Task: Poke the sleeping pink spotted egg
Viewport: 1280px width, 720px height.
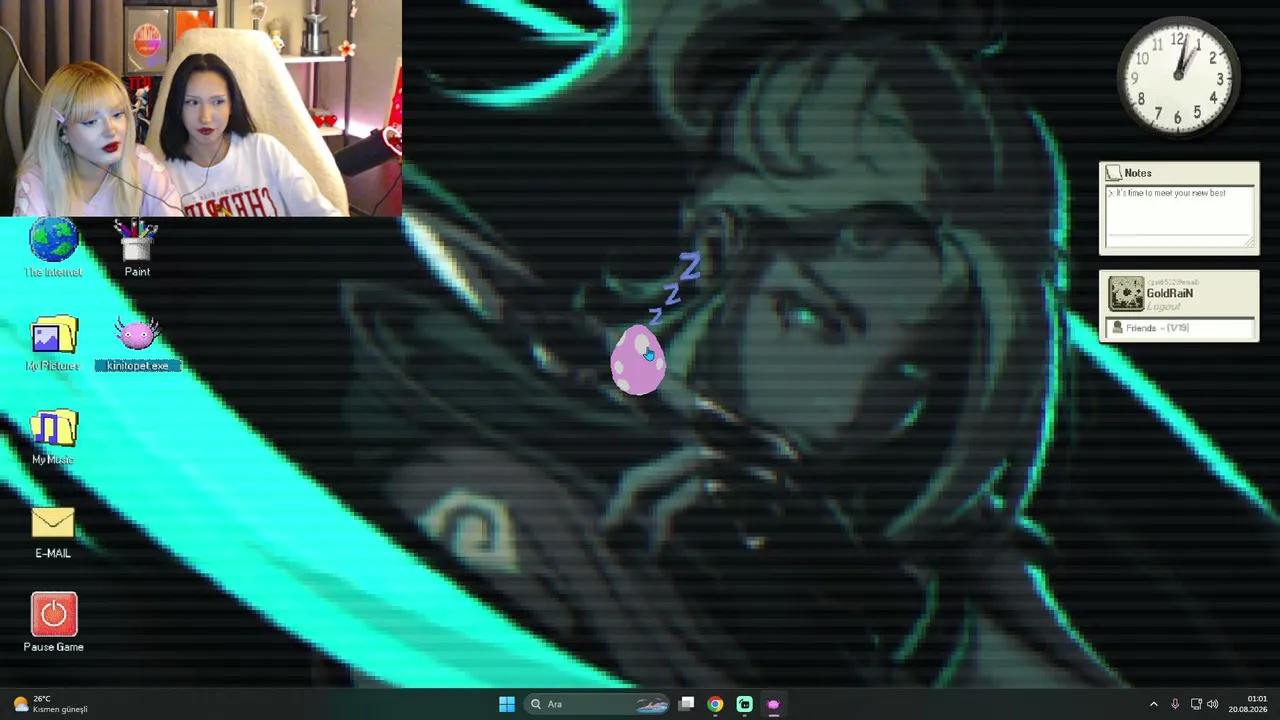Action: click(x=637, y=360)
